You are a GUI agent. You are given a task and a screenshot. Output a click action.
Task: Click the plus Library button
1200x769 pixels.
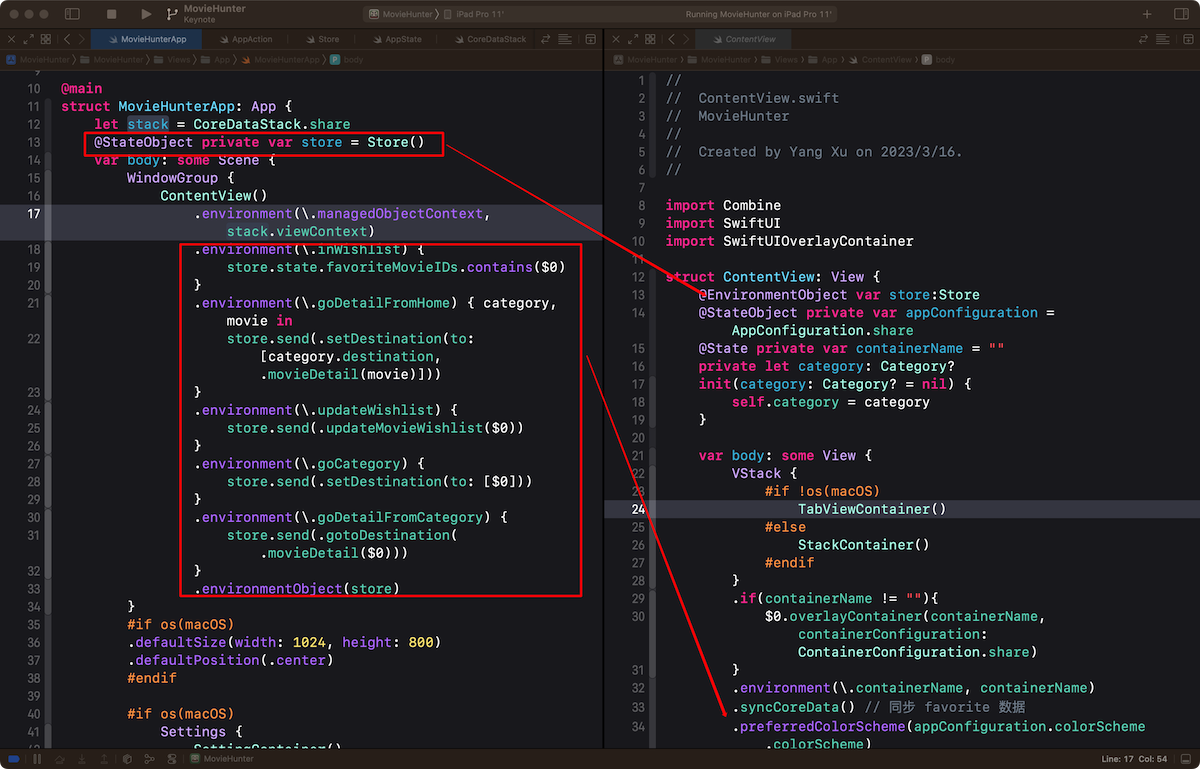[x=1147, y=14]
